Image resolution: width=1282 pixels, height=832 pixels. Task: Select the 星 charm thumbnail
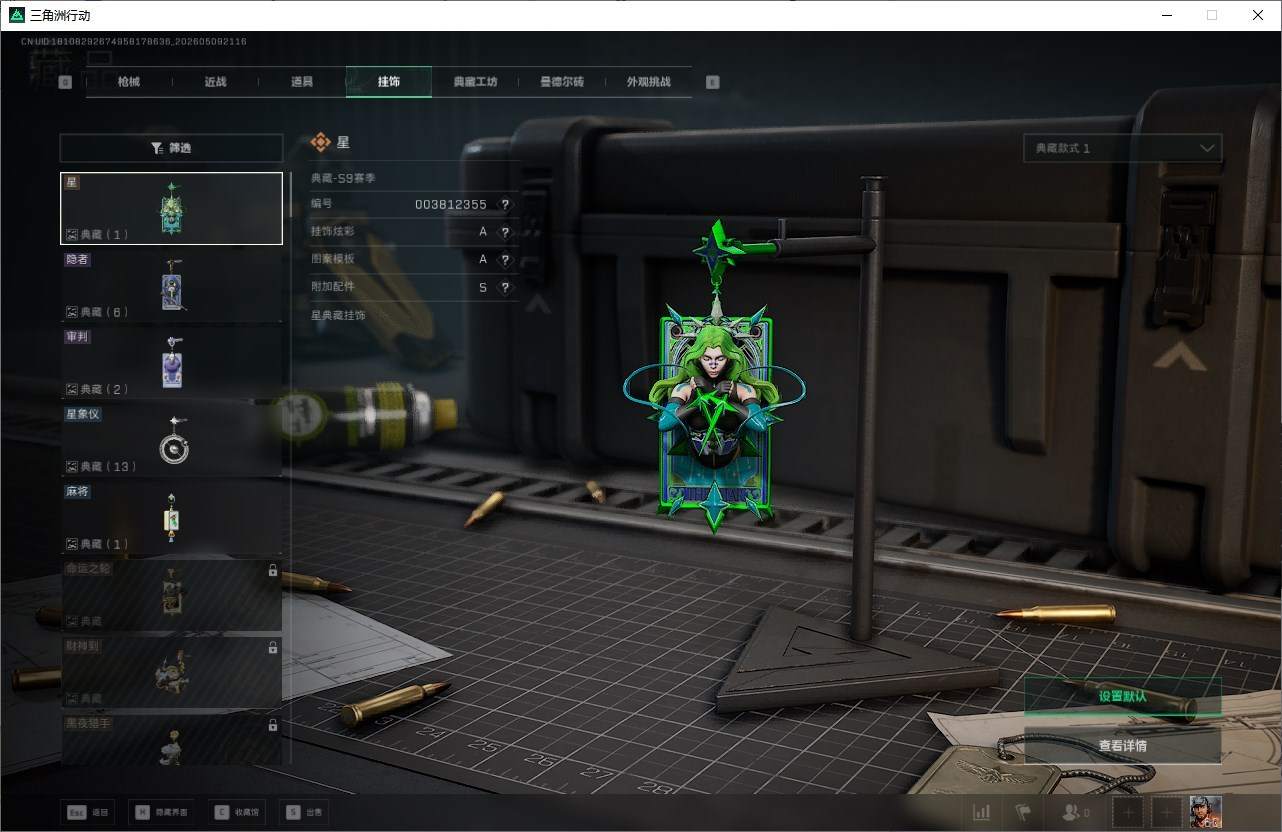tap(171, 208)
